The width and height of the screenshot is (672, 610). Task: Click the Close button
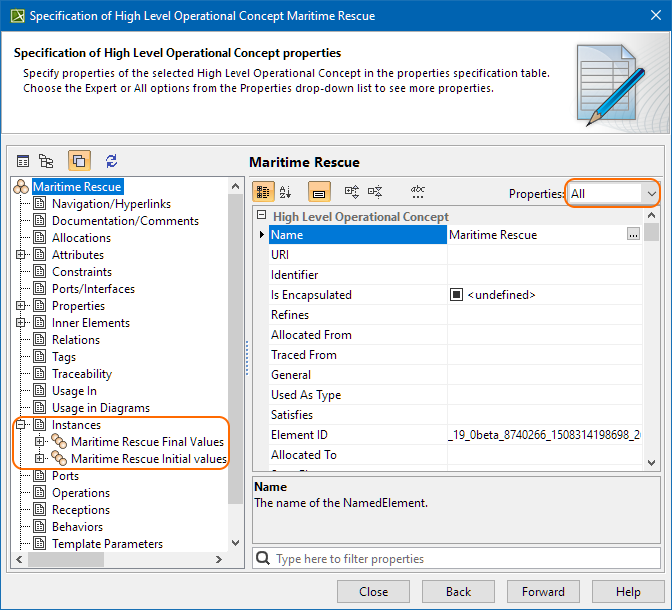pos(374,592)
